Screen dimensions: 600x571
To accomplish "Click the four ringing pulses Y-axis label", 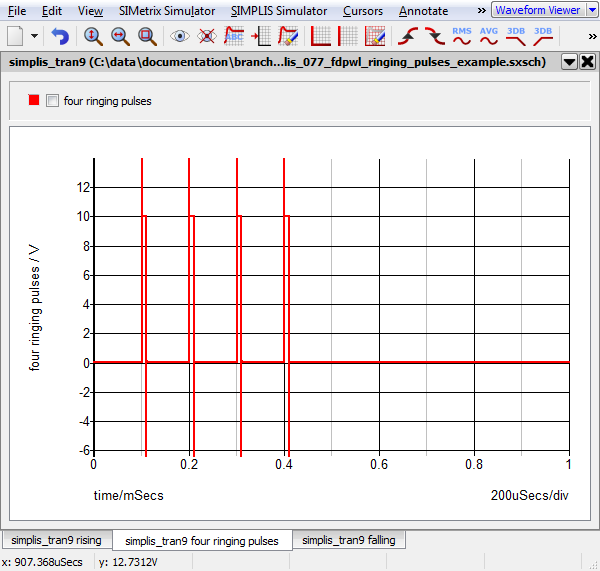I will tap(35, 305).
